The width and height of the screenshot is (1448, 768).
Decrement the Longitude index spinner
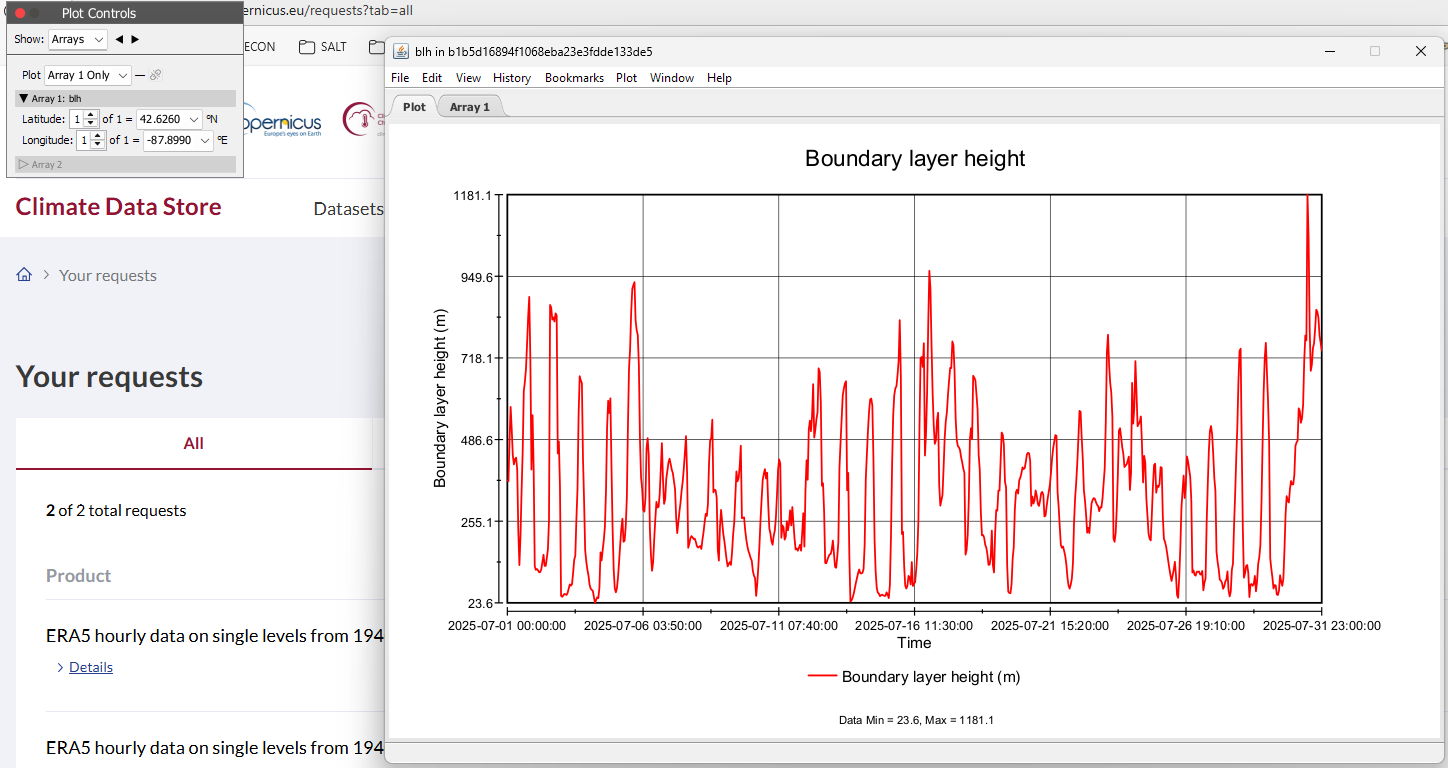(97, 145)
